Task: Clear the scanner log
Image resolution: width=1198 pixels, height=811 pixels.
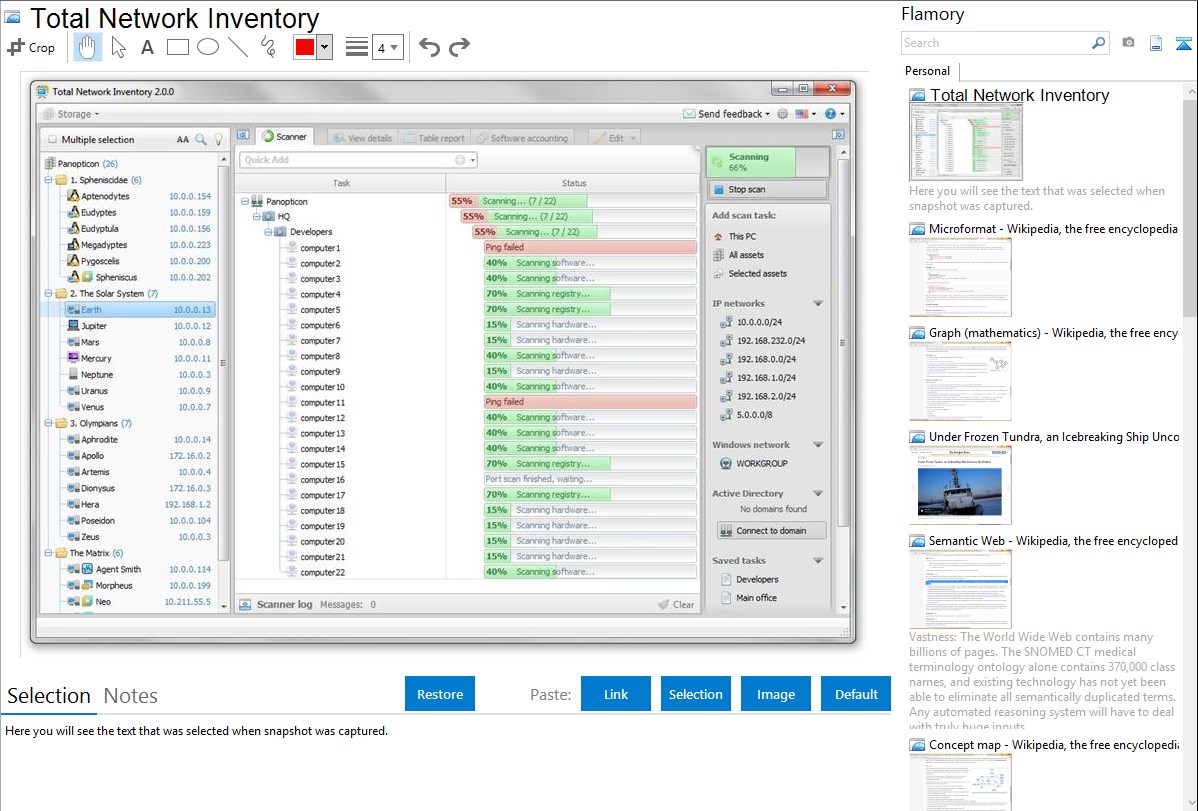Action: coord(676,605)
